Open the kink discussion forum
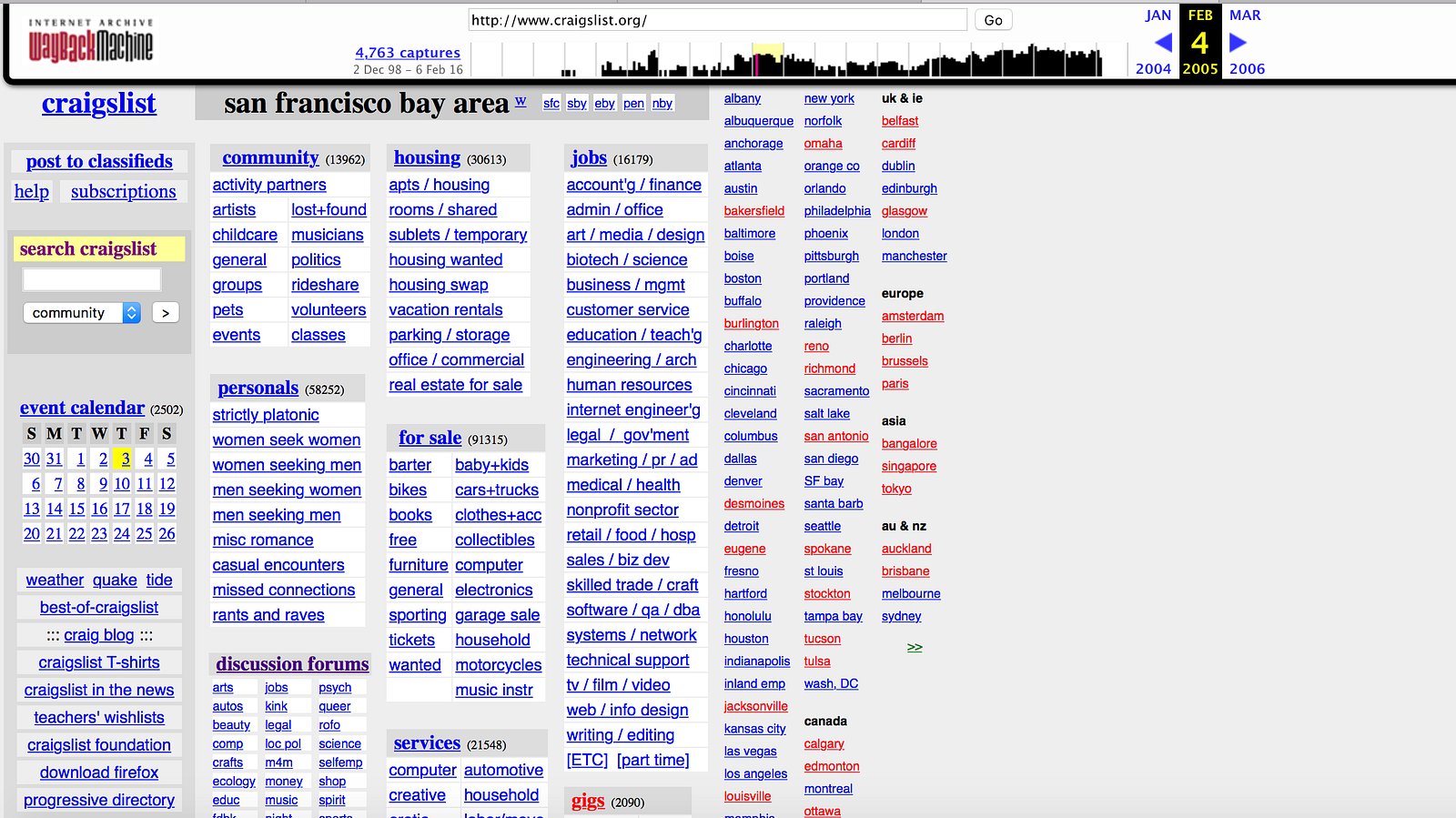The image size is (1456, 818). click(276, 706)
